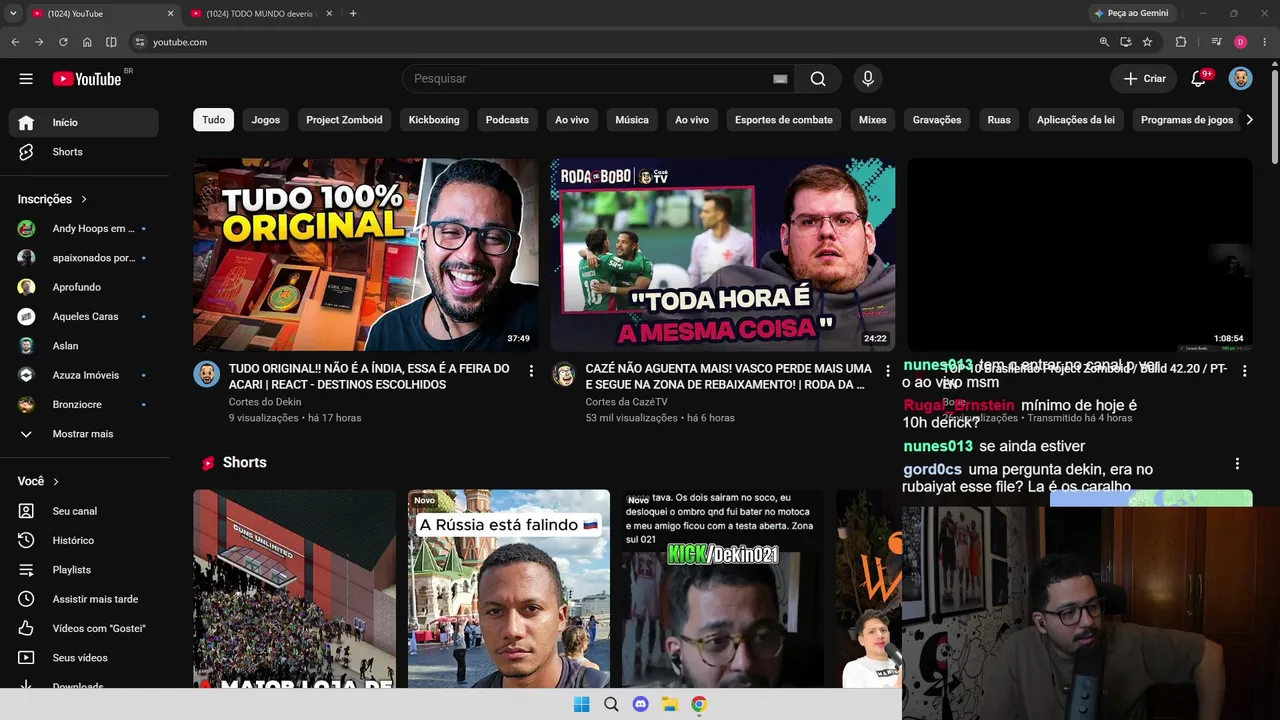Open the A Rússia está falindo short

point(509,589)
